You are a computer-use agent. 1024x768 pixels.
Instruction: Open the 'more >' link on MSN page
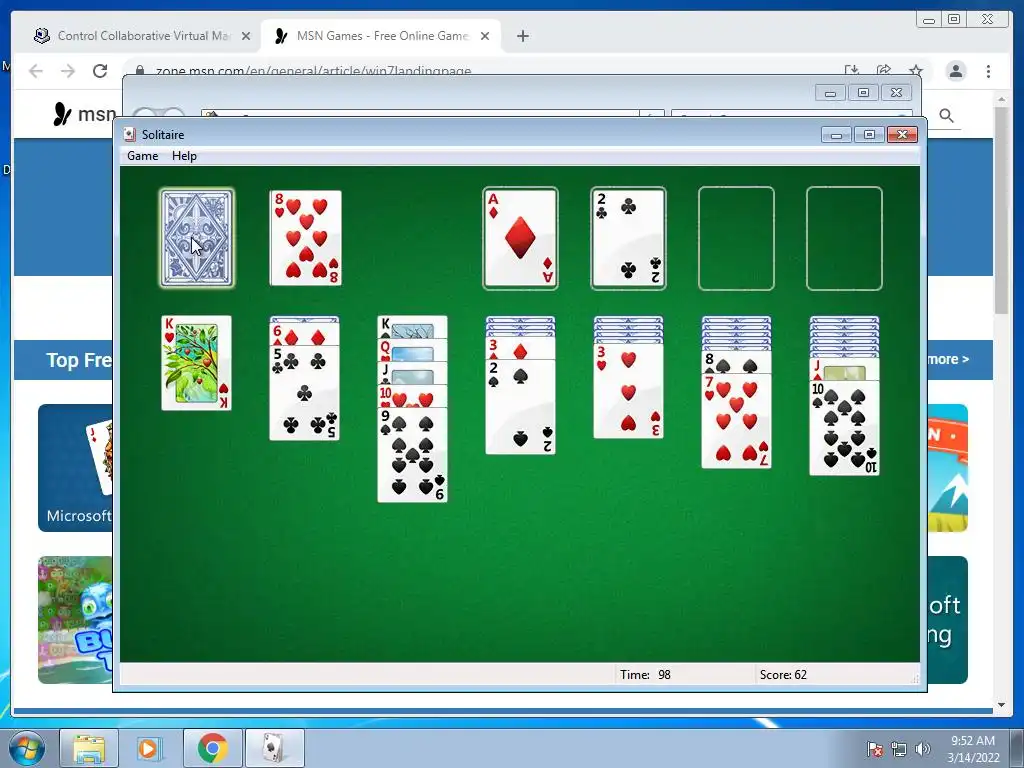[x=947, y=359]
